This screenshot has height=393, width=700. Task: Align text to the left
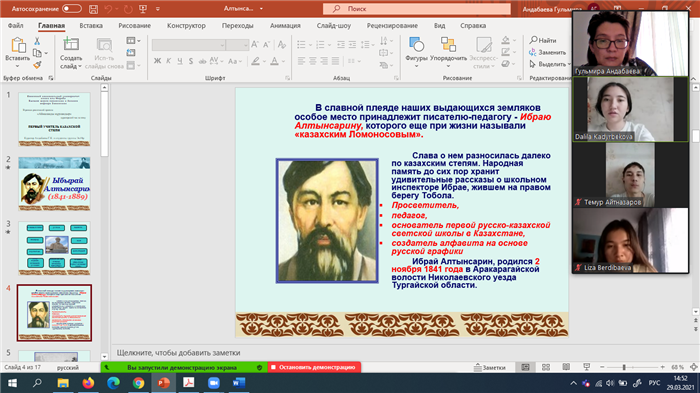tap(301, 61)
